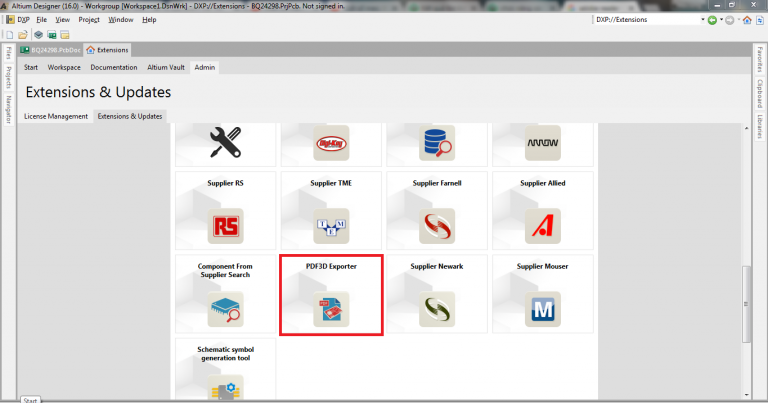Click the Component From Supplier Search icon
Screen dimensions: 768x403
coord(225,309)
